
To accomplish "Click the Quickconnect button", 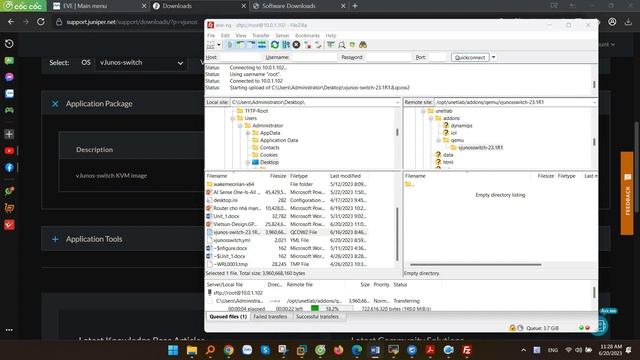I will [x=470, y=58].
